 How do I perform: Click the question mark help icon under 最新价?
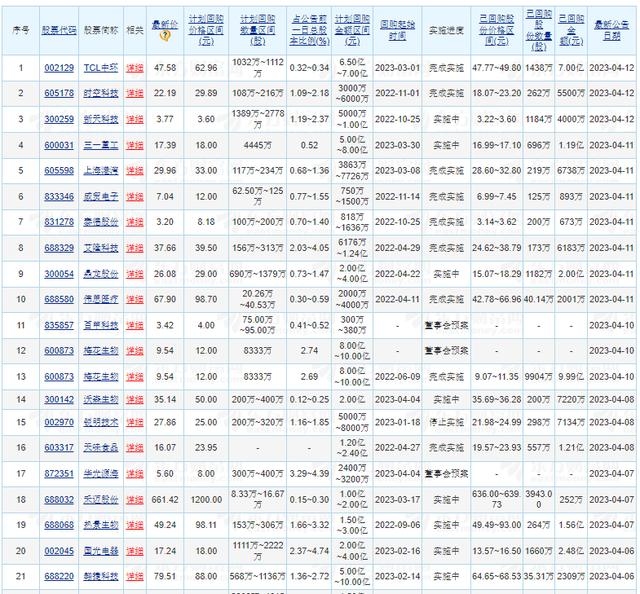pyautogui.click(x=165, y=36)
